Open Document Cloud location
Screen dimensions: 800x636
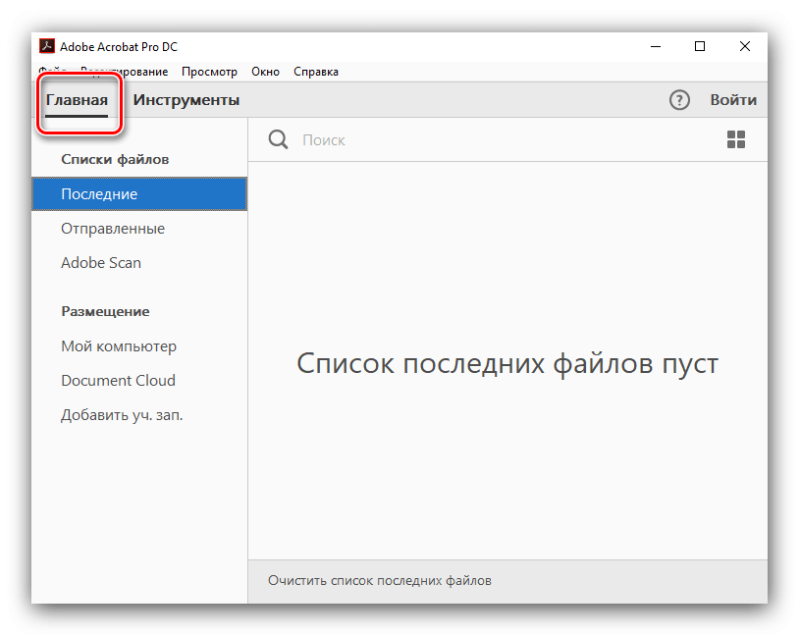(x=118, y=380)
